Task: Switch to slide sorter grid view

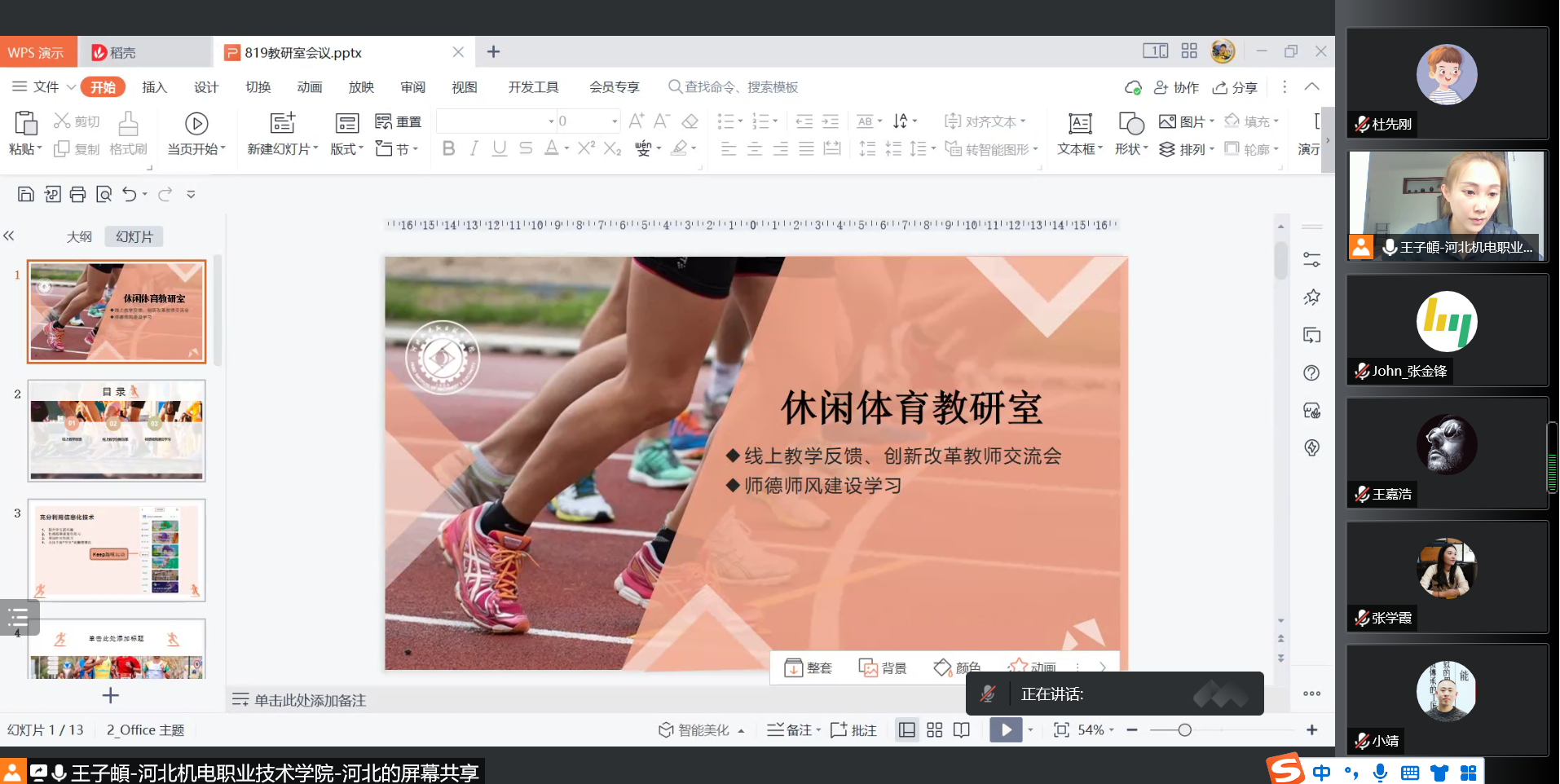Action: pyautogui.click(x=935, y=730)
